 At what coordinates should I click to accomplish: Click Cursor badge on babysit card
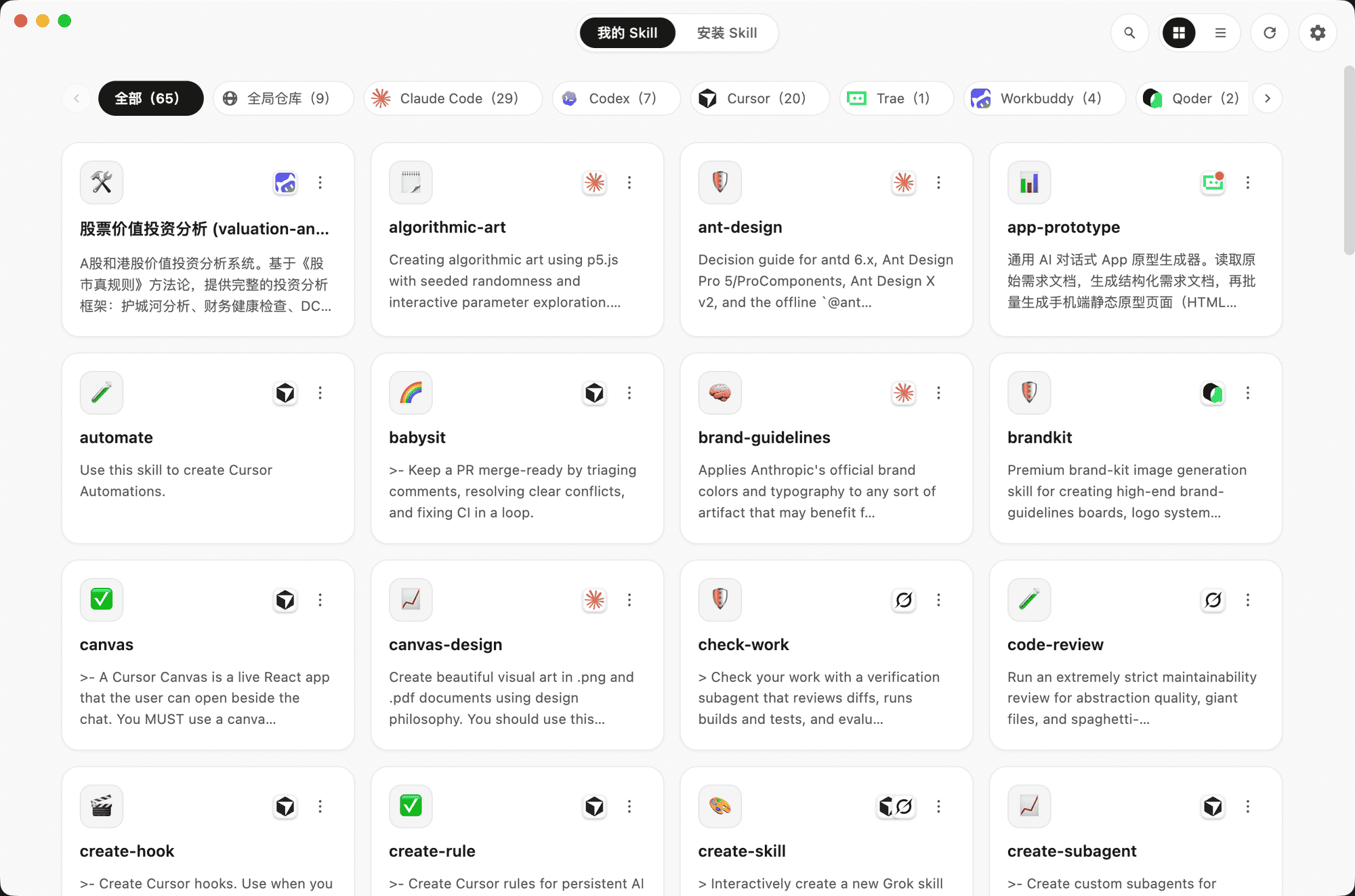595,393
